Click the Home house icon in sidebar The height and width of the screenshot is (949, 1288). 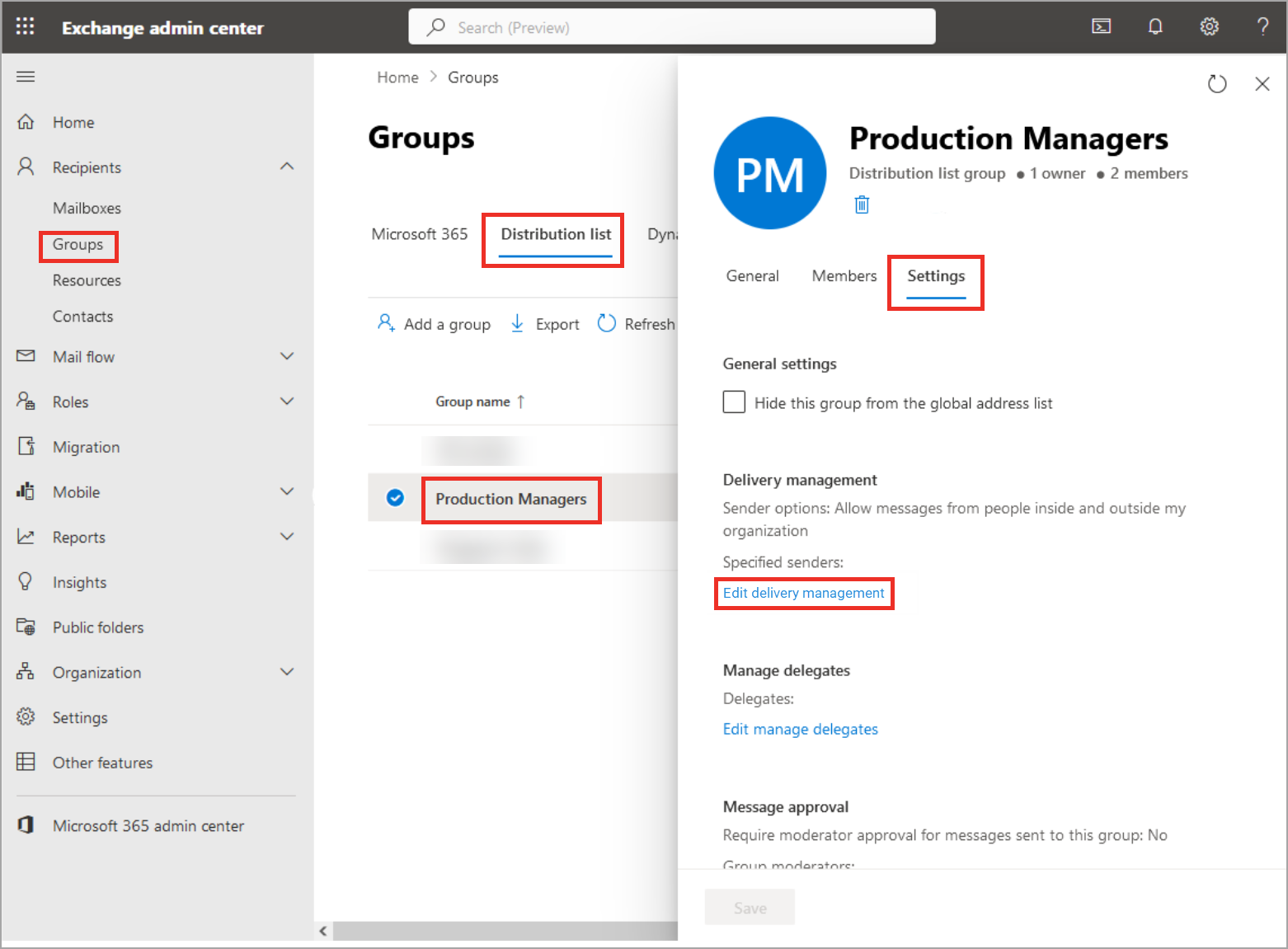click(26, 122)
